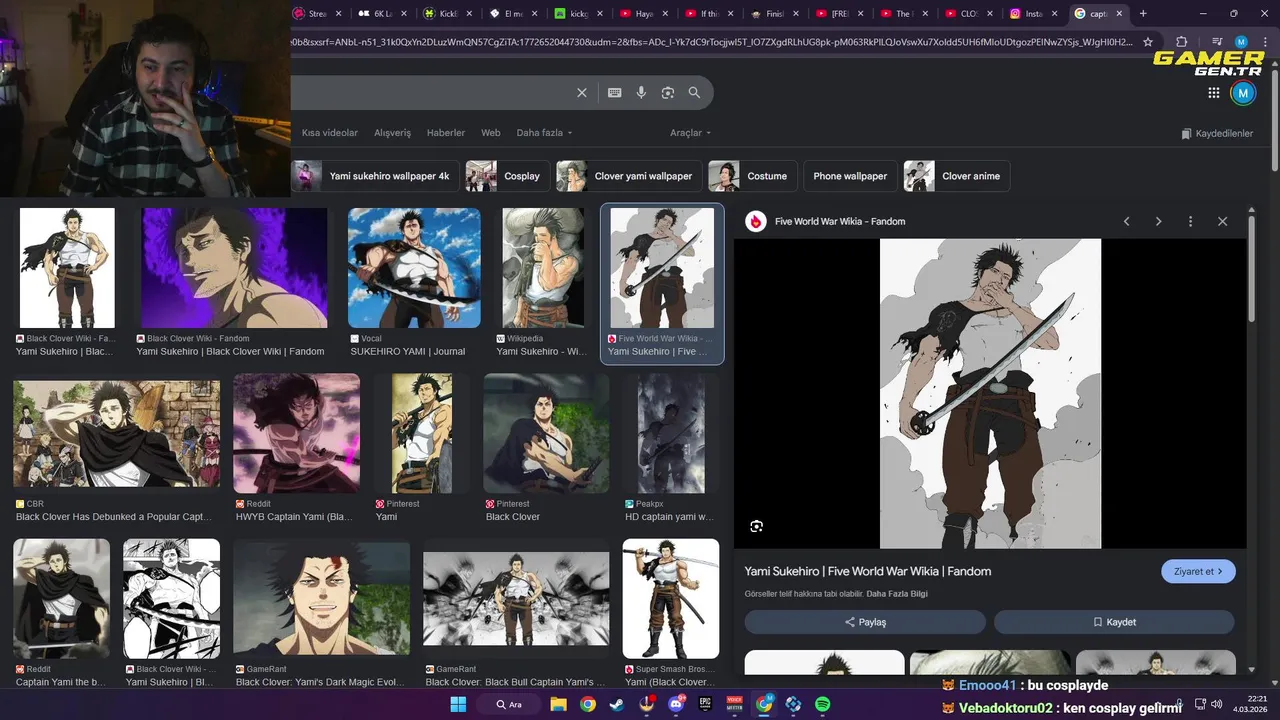Click the Kaydedilenler saved link
Viewport: 1280px width, 720px height.
pyautogui.click(x=1216, y=133)
